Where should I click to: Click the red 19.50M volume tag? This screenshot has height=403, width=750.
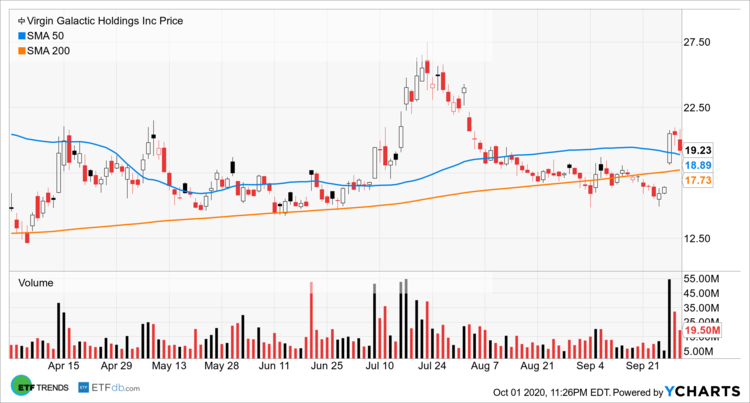pos(702,330)
